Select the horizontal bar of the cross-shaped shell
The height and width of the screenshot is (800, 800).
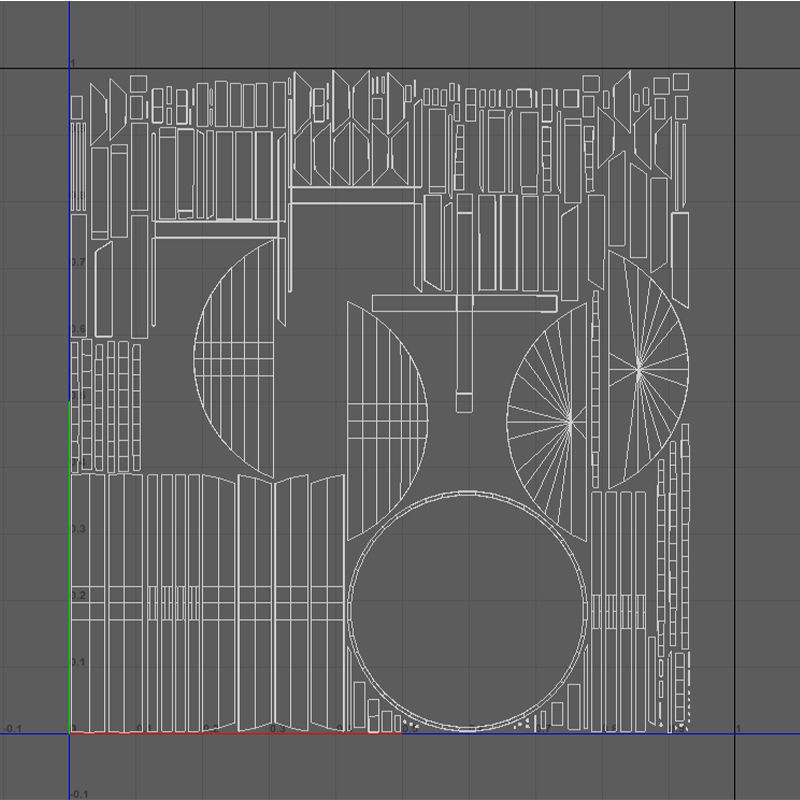click(x=464, y=303)
